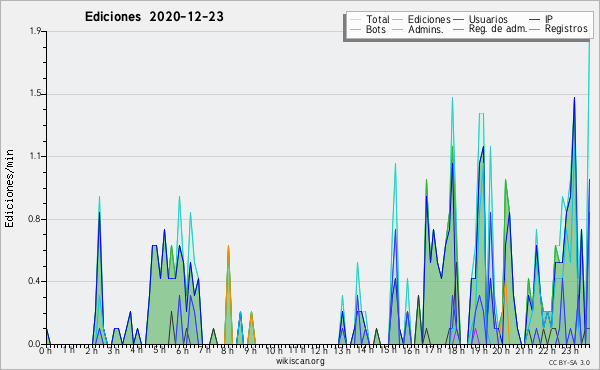Click the chart title 'Ediciones 2020-12-23'
This screenshot has width=600, height=370.
tap(154, 17)
